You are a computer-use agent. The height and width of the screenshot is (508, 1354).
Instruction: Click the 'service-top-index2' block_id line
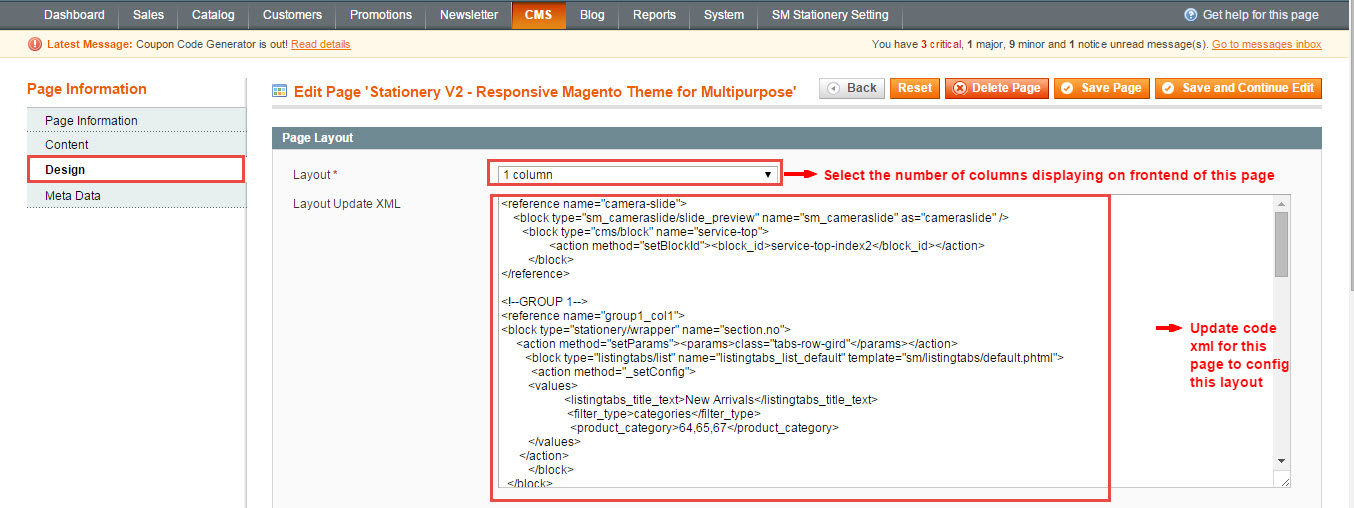767,245
